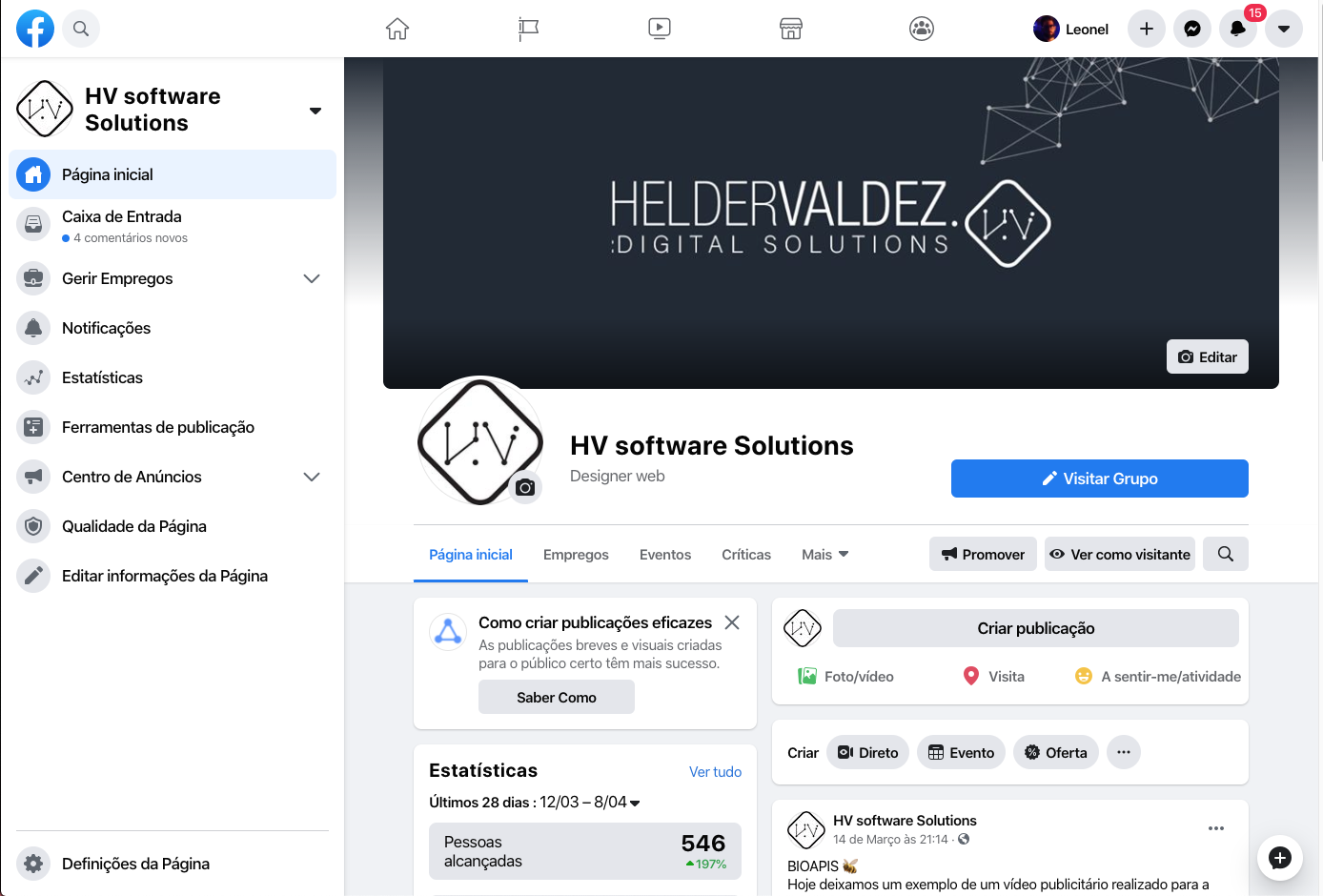Add Visita check-in to post

(x=994, y=676)
